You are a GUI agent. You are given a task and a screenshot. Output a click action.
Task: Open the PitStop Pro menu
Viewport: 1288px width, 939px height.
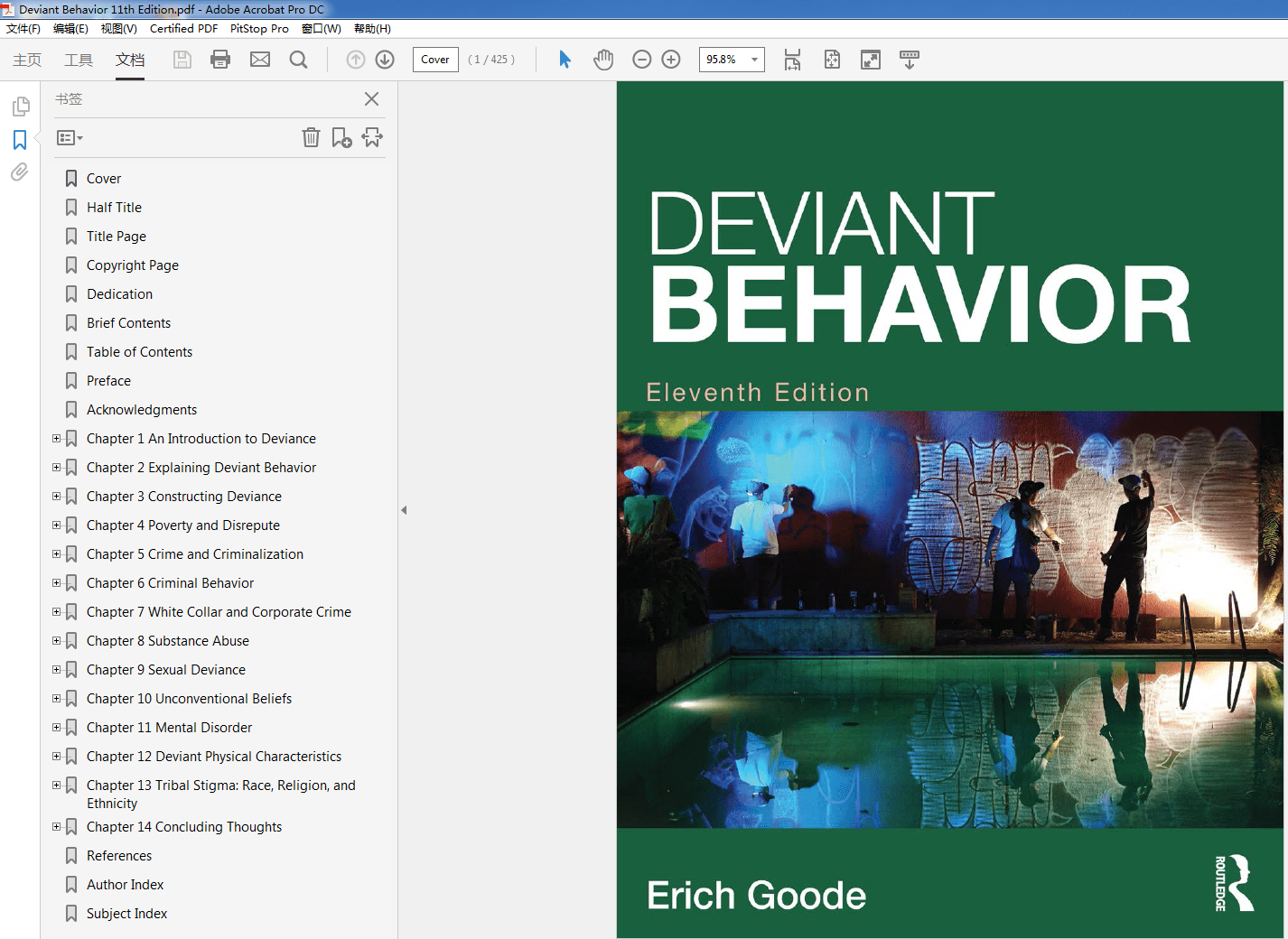click(x=259, y=29)
